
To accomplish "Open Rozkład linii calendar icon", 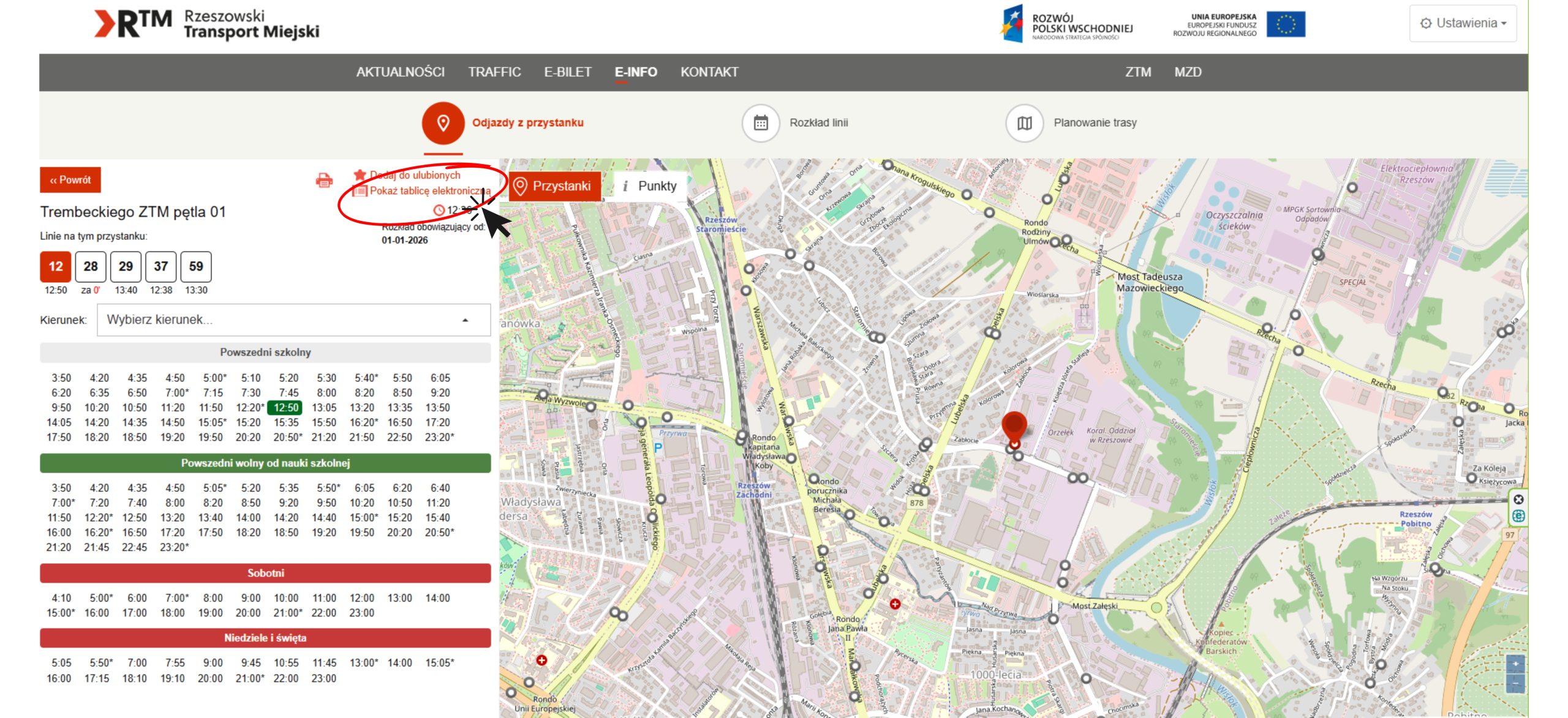I will click(761, 123).
